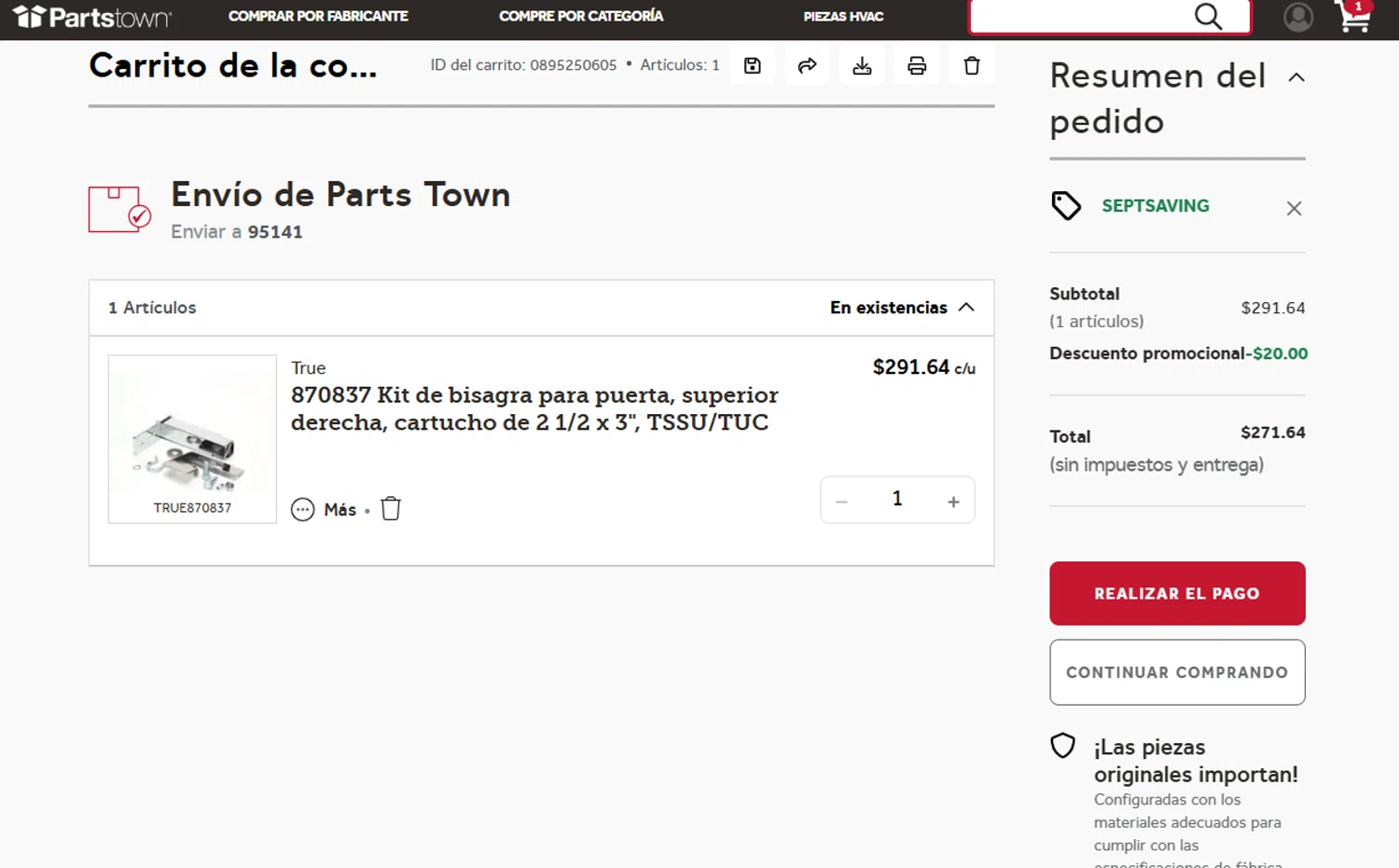1399x868 pixels.
Task: Save the cart with the disk icon
Action: pyautogui.click(x=753, y=65)
